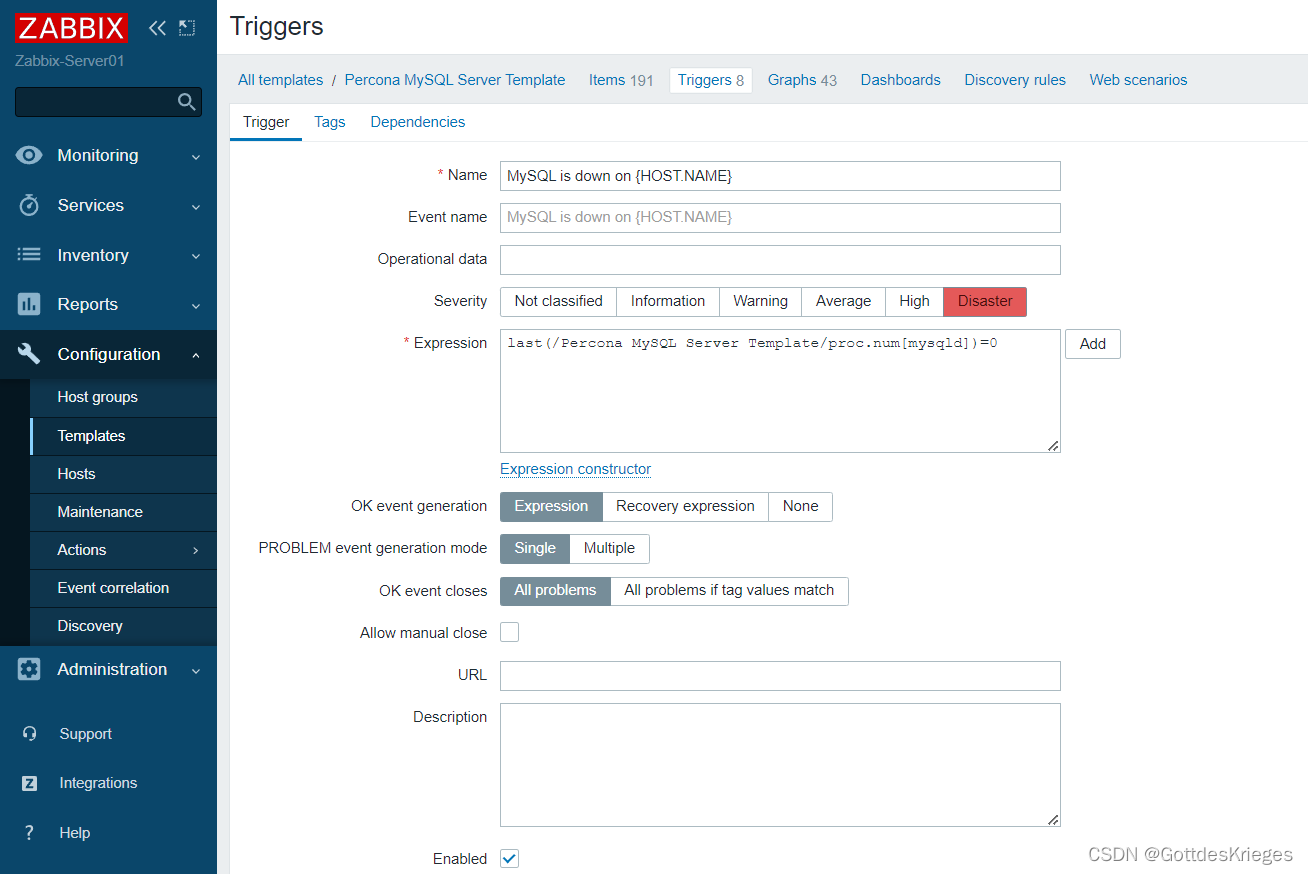The height and width of the screenshot is (874, 1308).
Task: Click the Support headset icon
Action: coord(30,734)
